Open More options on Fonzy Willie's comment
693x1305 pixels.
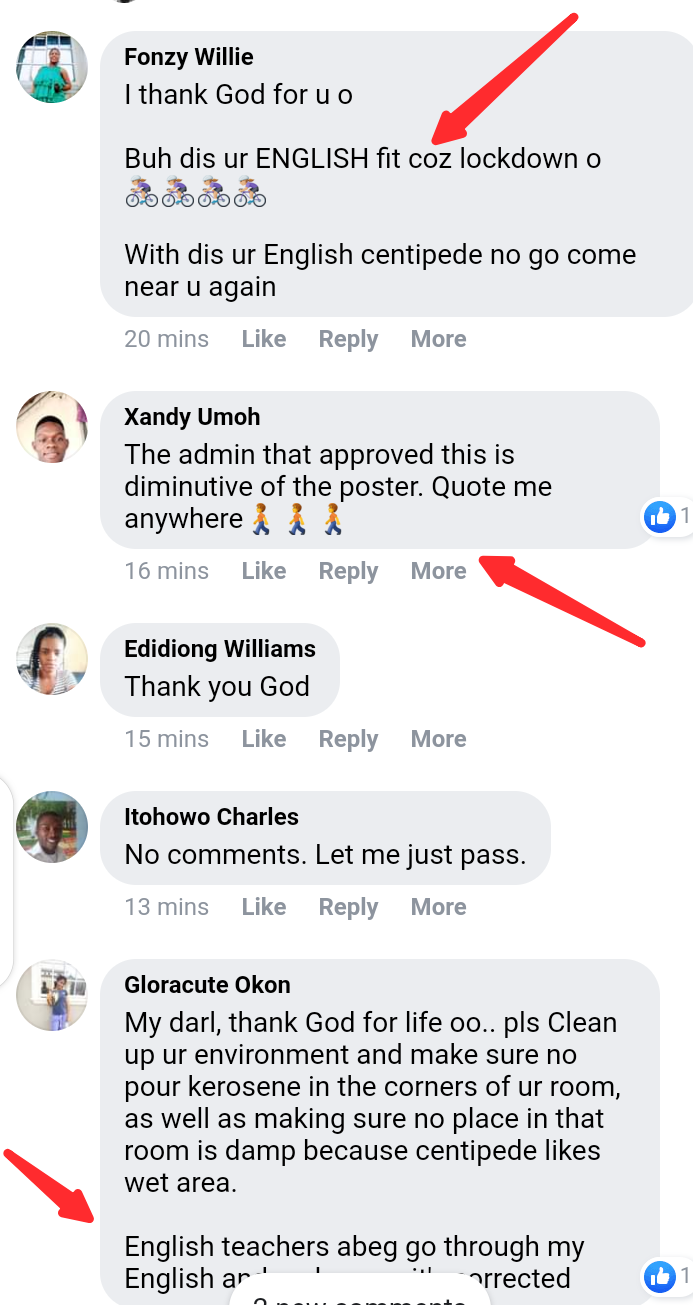click(438, 339)
